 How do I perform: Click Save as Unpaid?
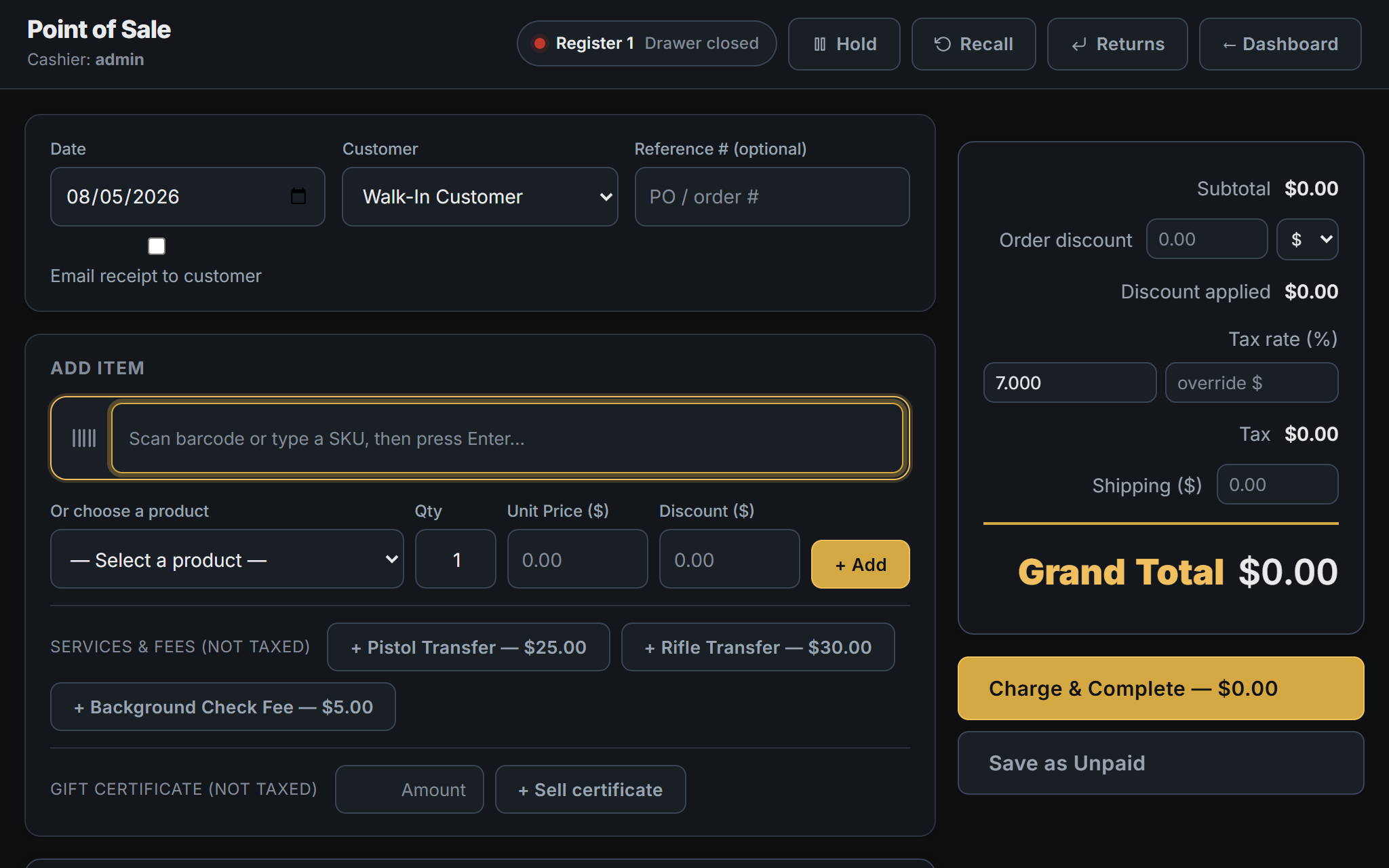coord(1161,763)
